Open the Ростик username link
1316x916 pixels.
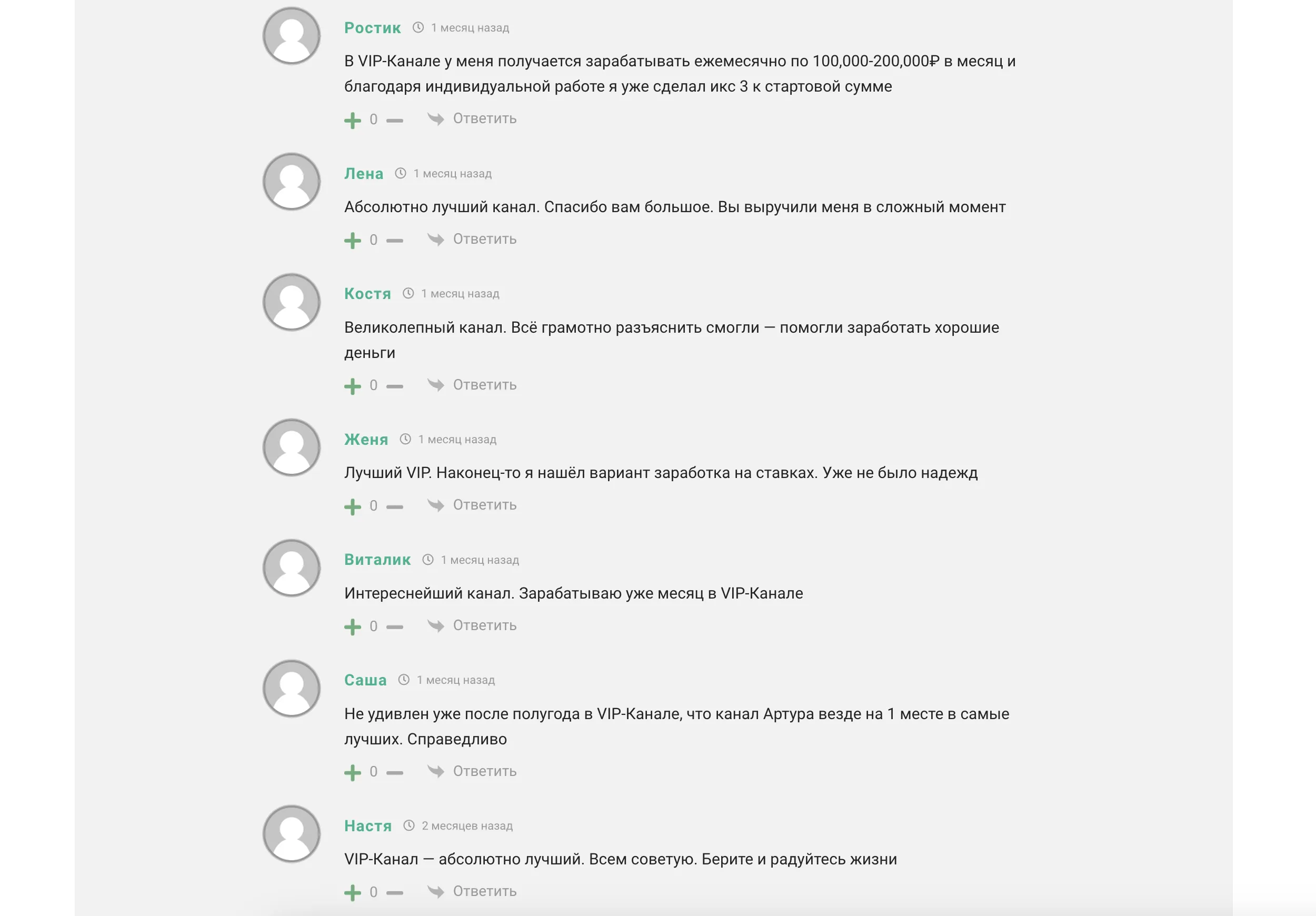coord(373,27)
